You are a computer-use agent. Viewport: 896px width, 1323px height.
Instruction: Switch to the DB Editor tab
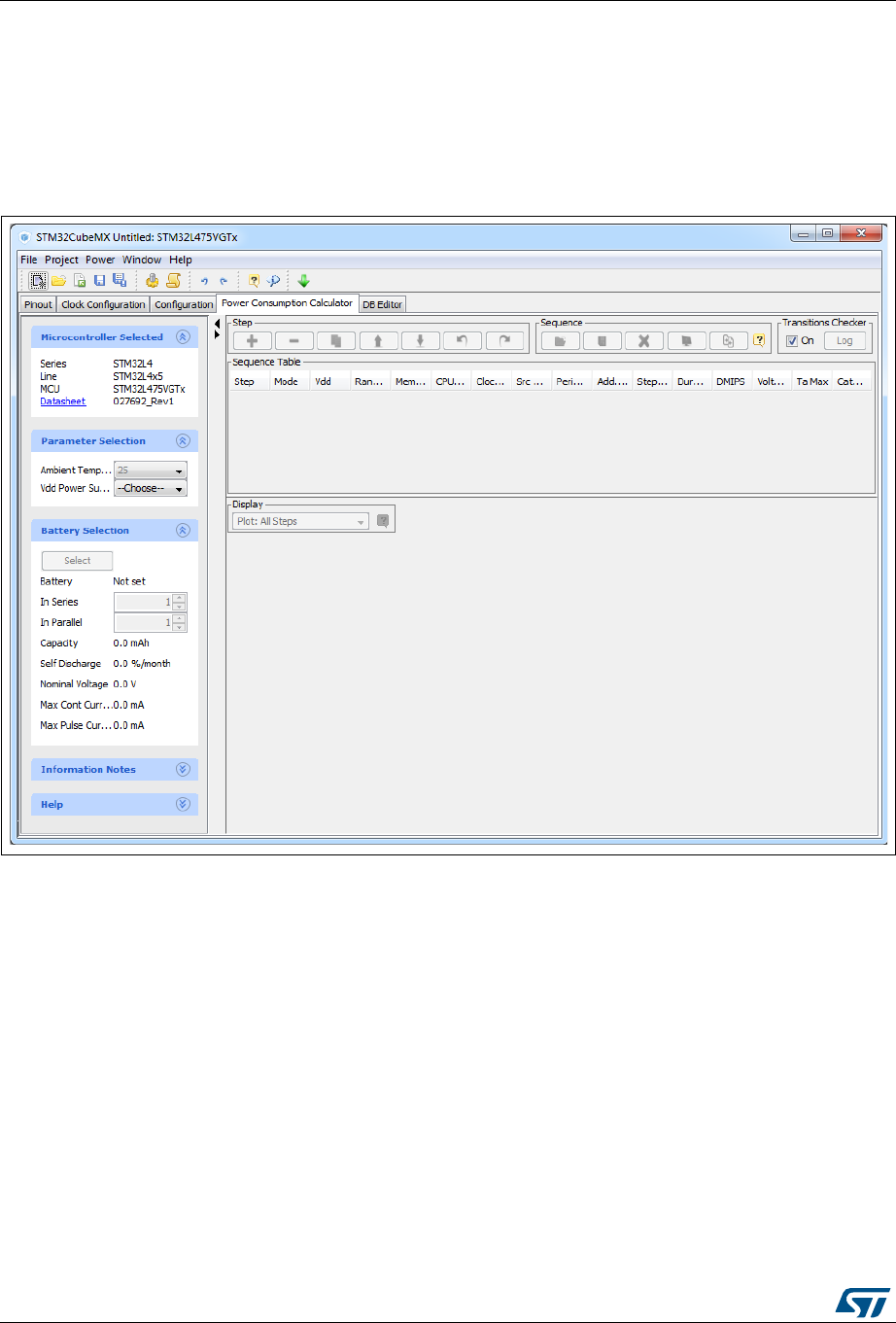[x=382, y=304]
